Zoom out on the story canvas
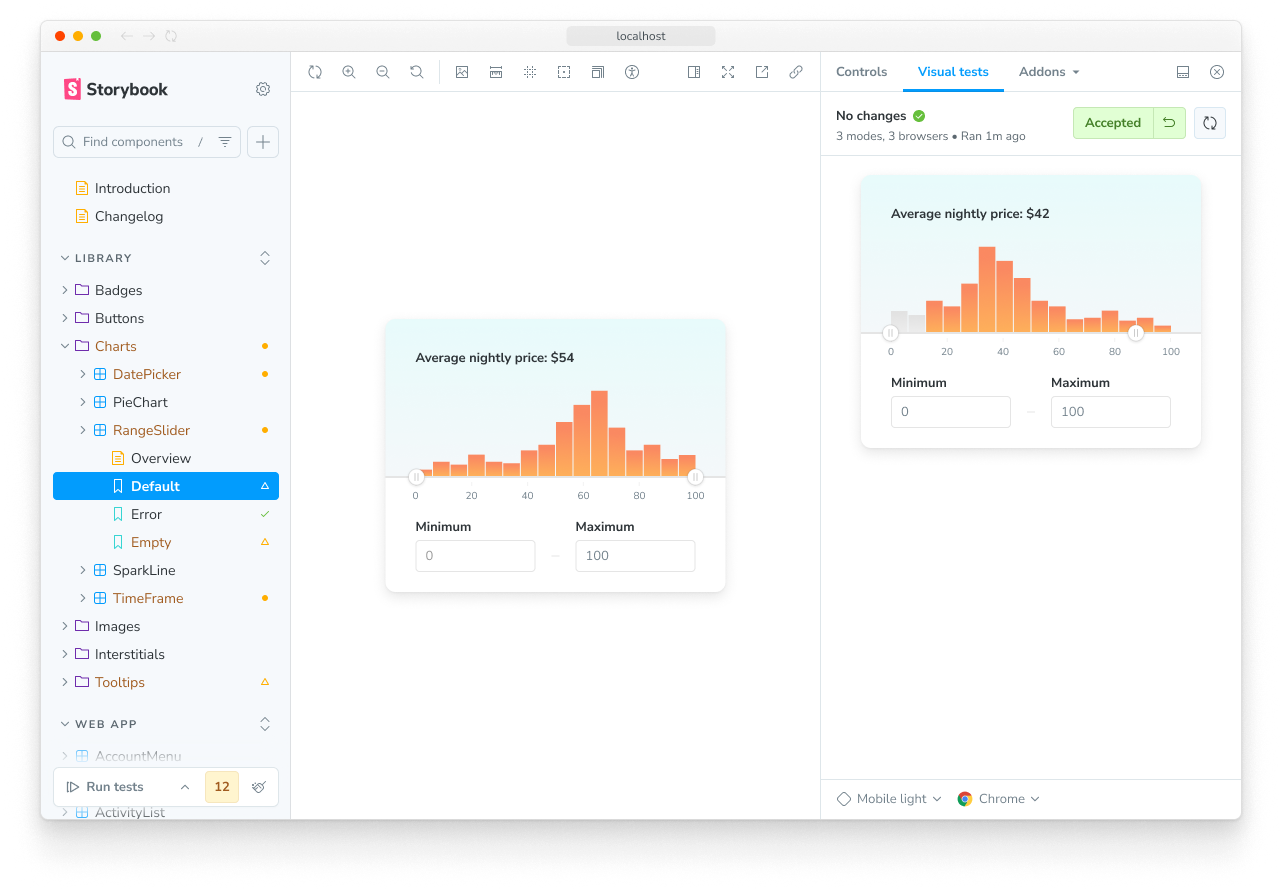Viewport: 1282px width, 890px height. coord(383,72)
